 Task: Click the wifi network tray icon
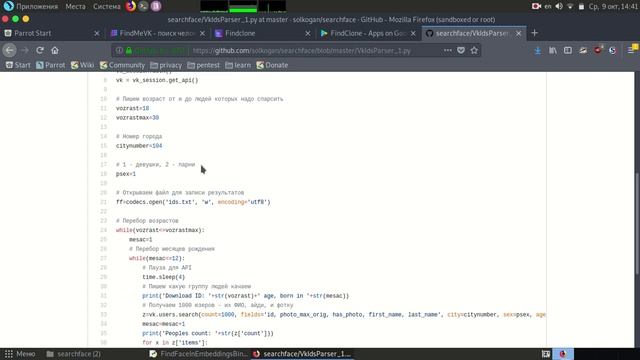click(570, 6)
